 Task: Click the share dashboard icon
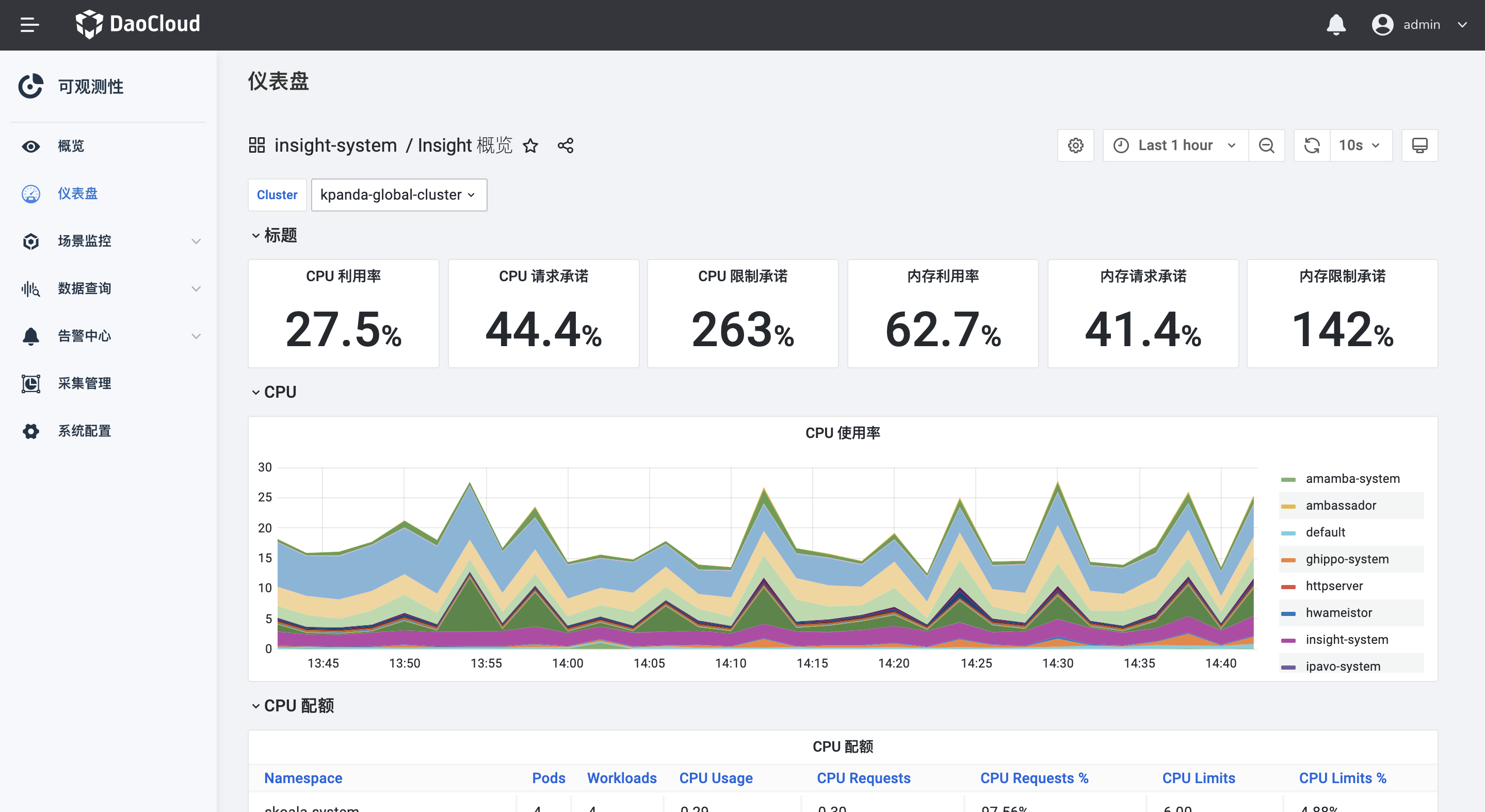pos(566,145)
